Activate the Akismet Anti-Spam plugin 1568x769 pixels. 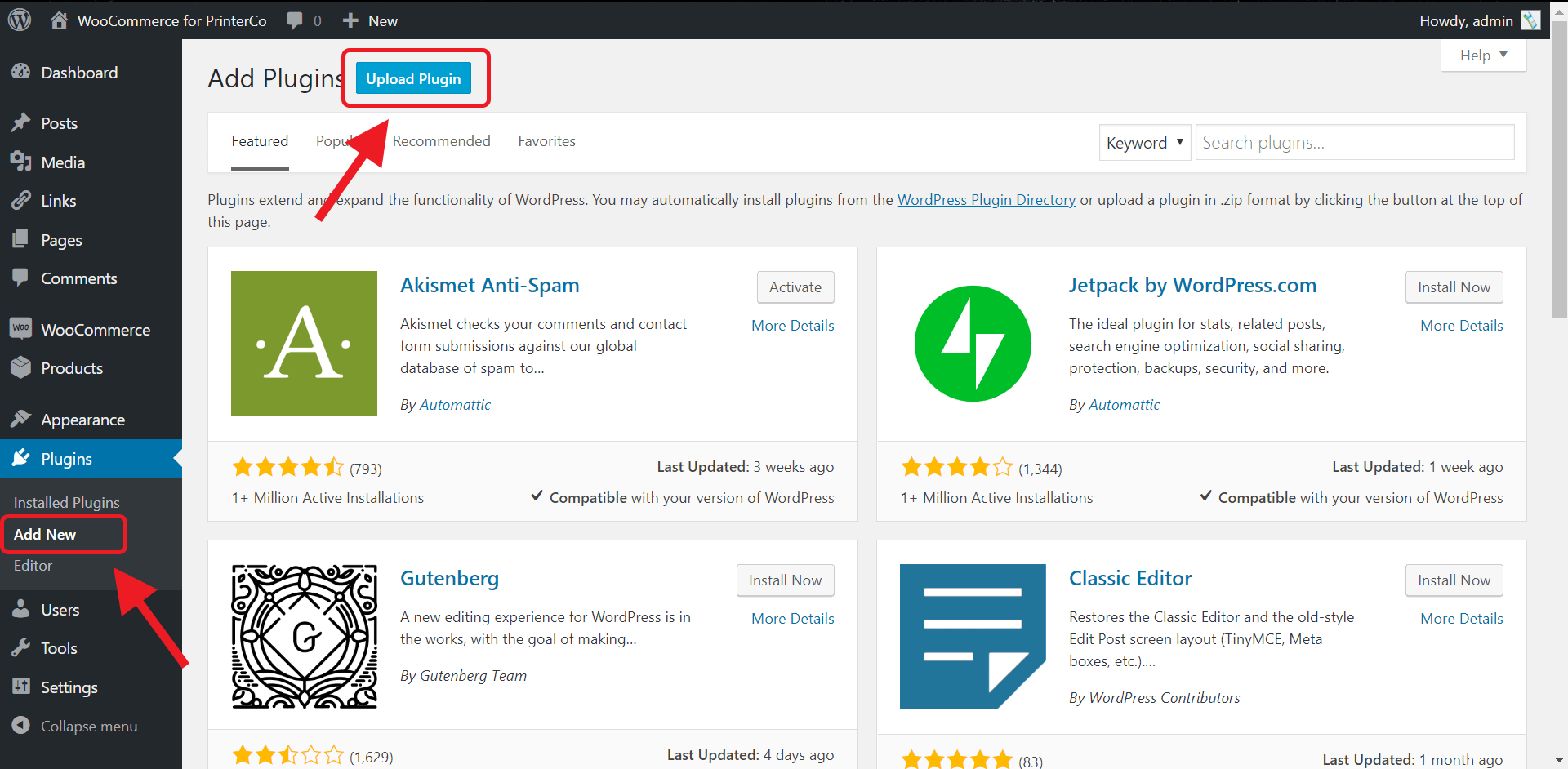click(x=795, y=287)
